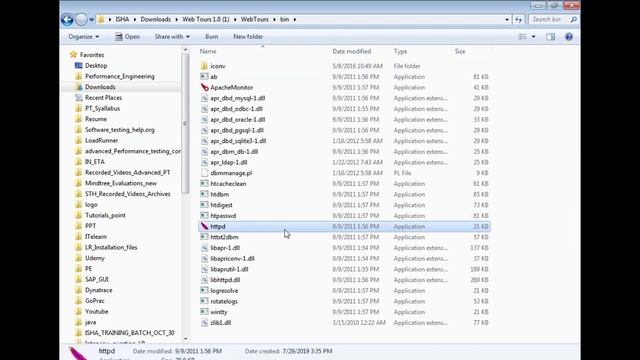Open Dynatrace folder in navigation pane
640x360 pixels.
pos(98,290)
